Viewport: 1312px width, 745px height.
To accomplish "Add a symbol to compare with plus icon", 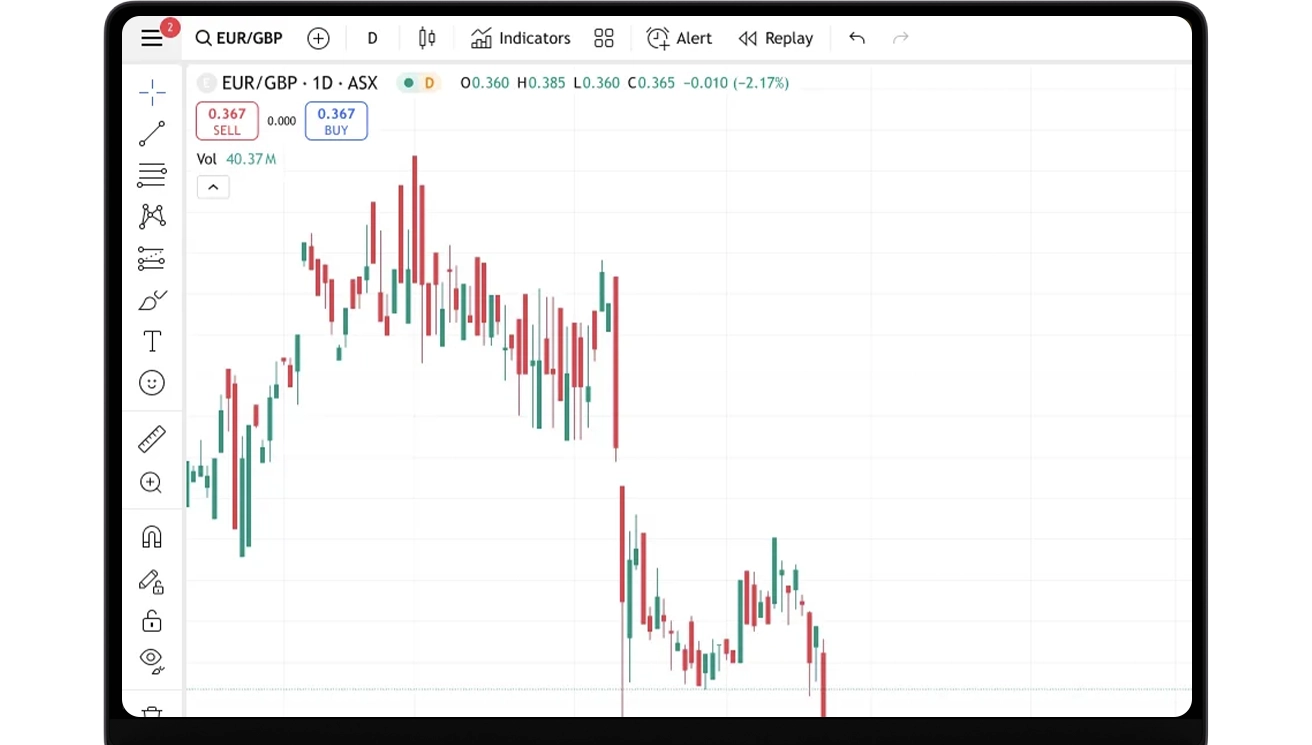I will click(x=318, y=38).
